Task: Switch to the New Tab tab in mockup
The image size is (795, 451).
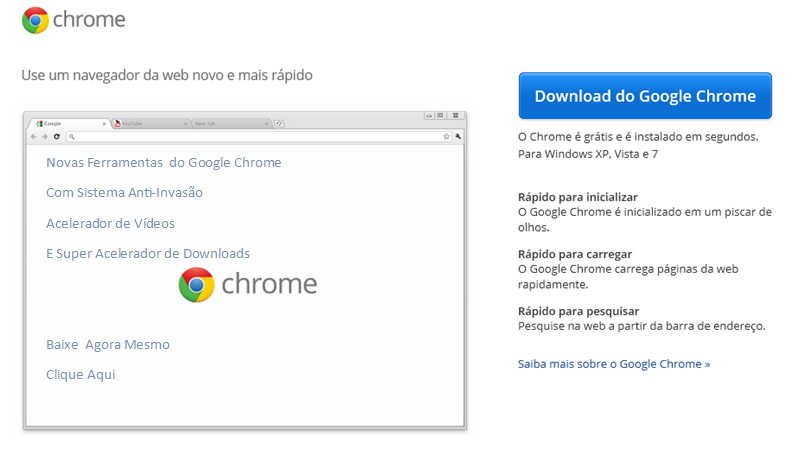Action: tap(232, 123)
